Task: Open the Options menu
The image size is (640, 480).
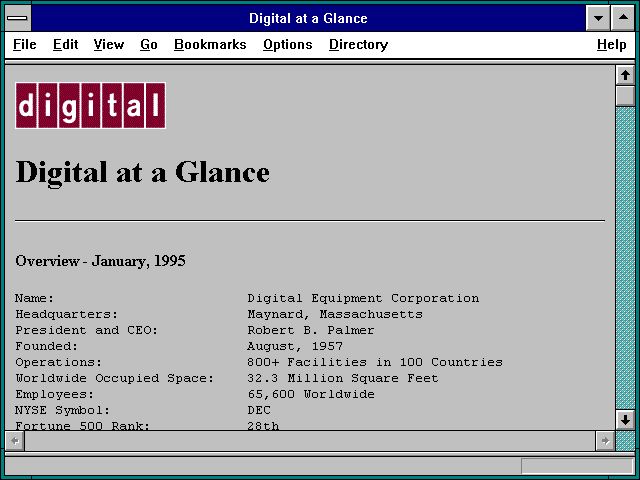Action: pos(287,44)
